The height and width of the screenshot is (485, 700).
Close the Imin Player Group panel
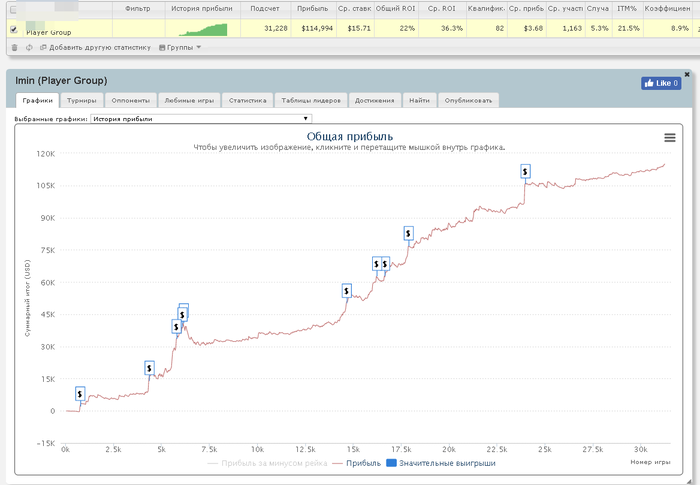687,74
